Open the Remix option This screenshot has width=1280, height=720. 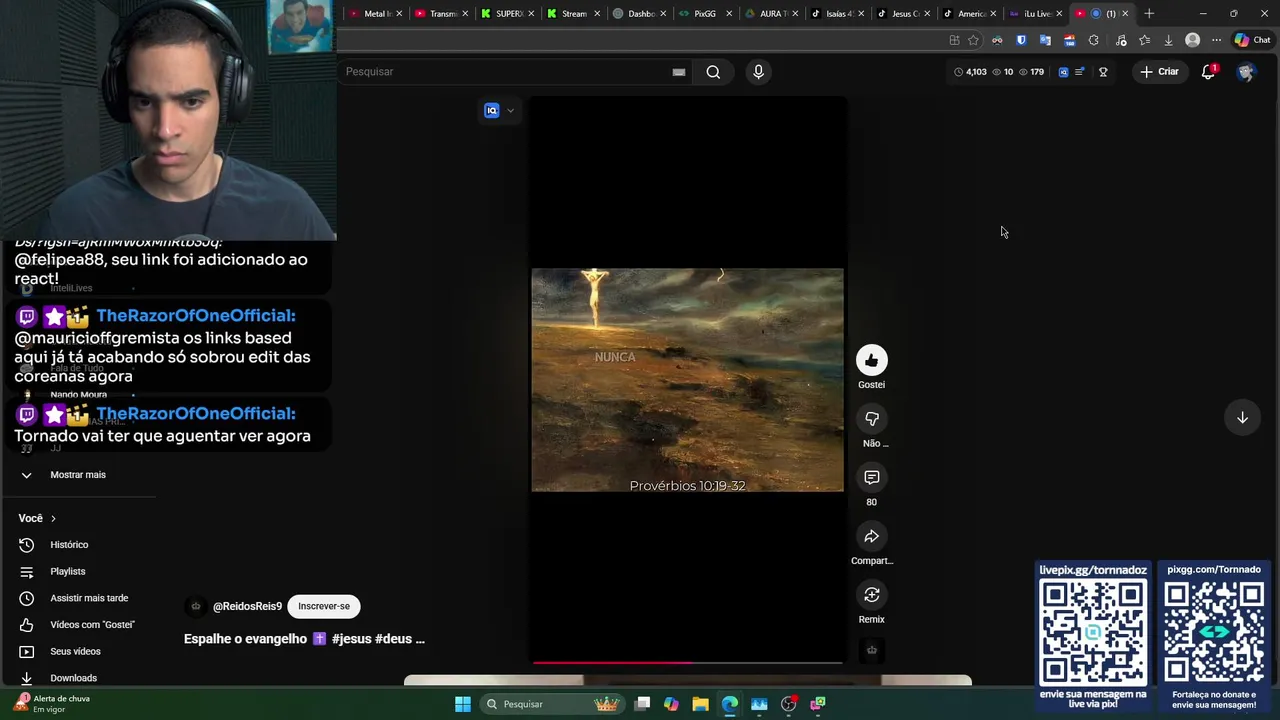tap(871, 596)
